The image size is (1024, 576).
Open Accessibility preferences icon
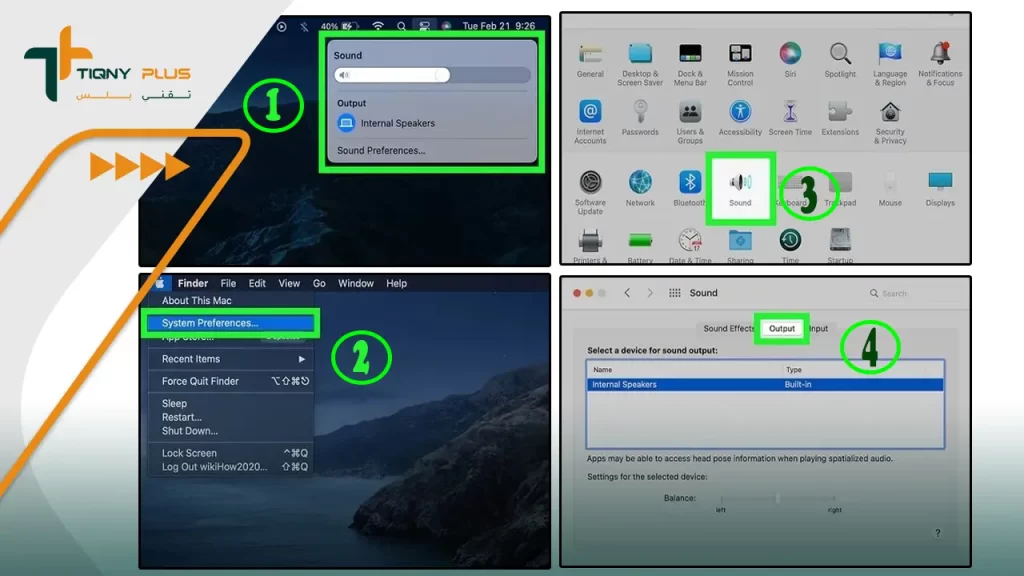tap(740, 112)
